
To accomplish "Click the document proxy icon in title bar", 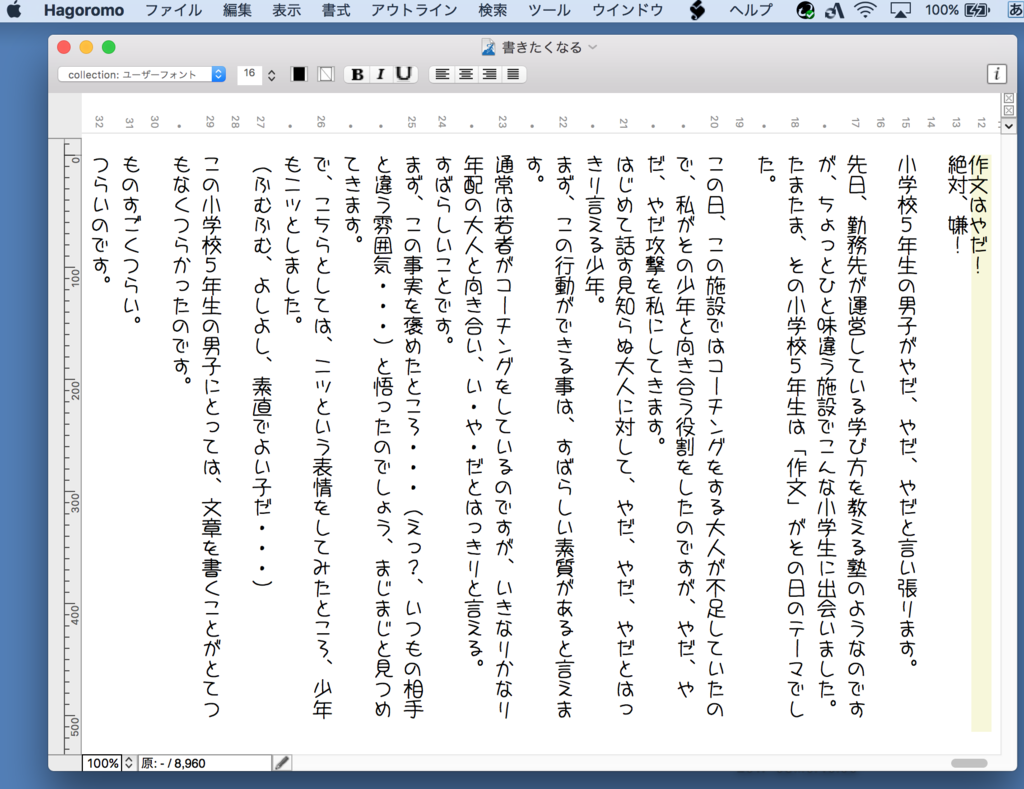I will point(488,47).
